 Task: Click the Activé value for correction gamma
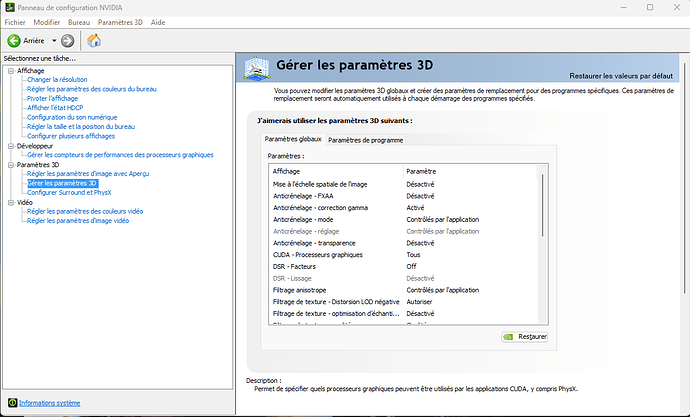click(x=415, y=208)
